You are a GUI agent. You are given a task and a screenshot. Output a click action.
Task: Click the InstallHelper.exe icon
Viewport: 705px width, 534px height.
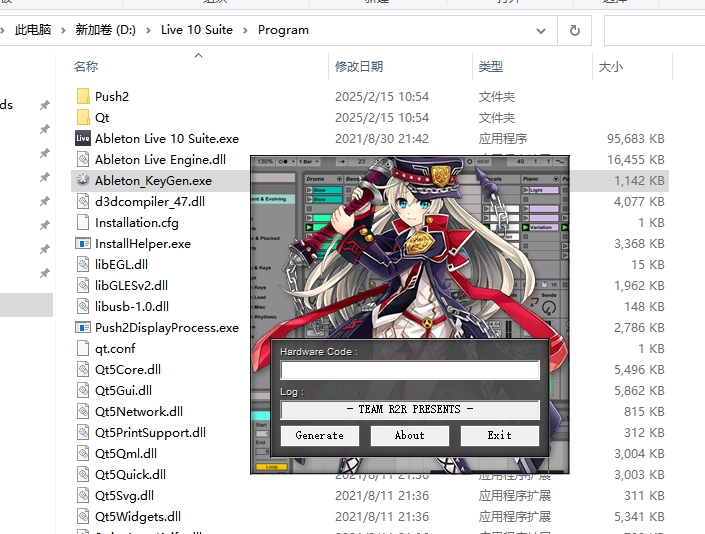(83, 244)
